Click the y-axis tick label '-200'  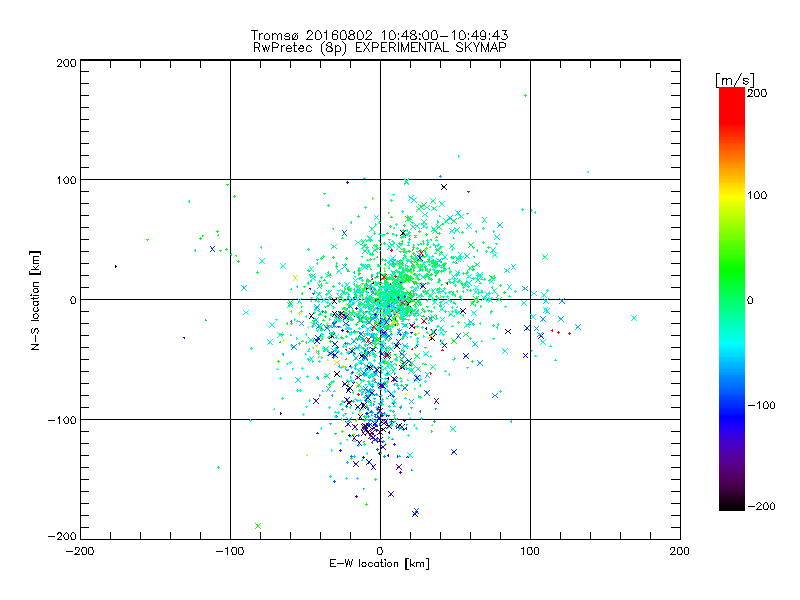[x=63, y=536]
